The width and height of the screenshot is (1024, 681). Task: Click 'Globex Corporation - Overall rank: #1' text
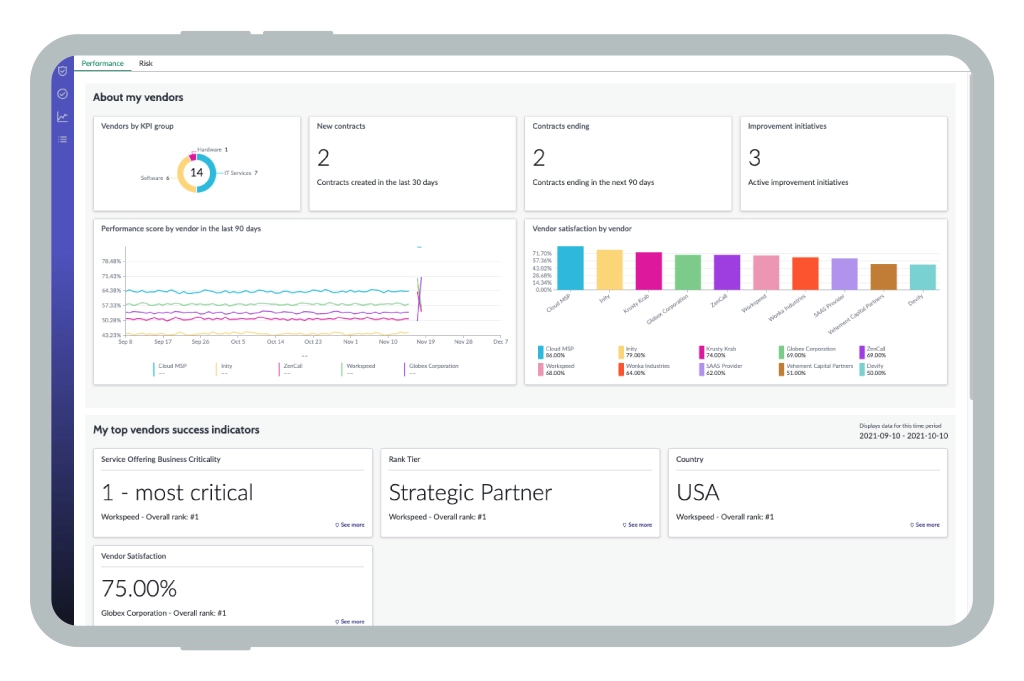click(163, 613)
